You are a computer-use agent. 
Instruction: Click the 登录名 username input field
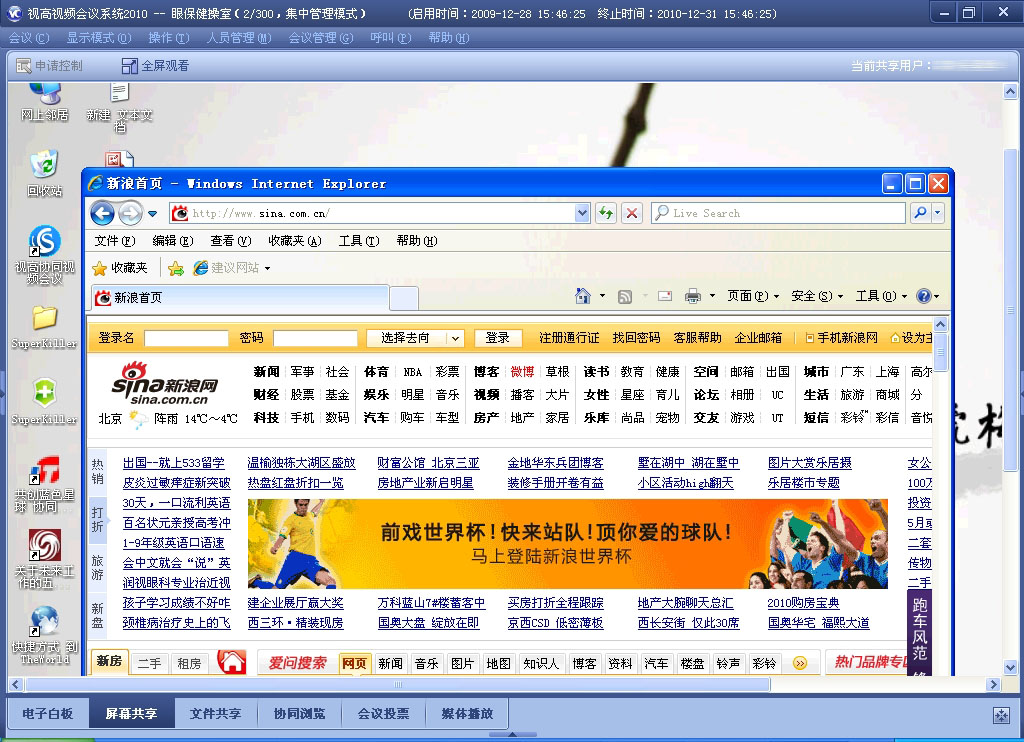tap(186, 338)
